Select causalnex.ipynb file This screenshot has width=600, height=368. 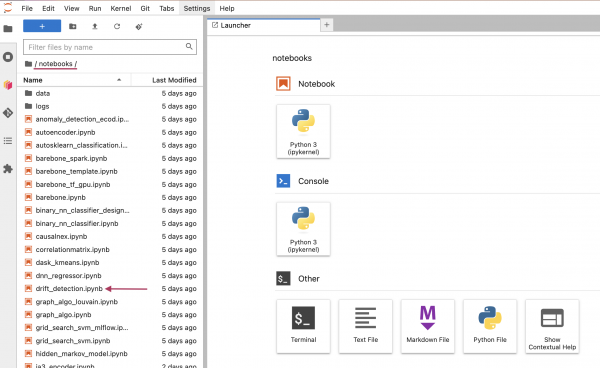point(110,236)
